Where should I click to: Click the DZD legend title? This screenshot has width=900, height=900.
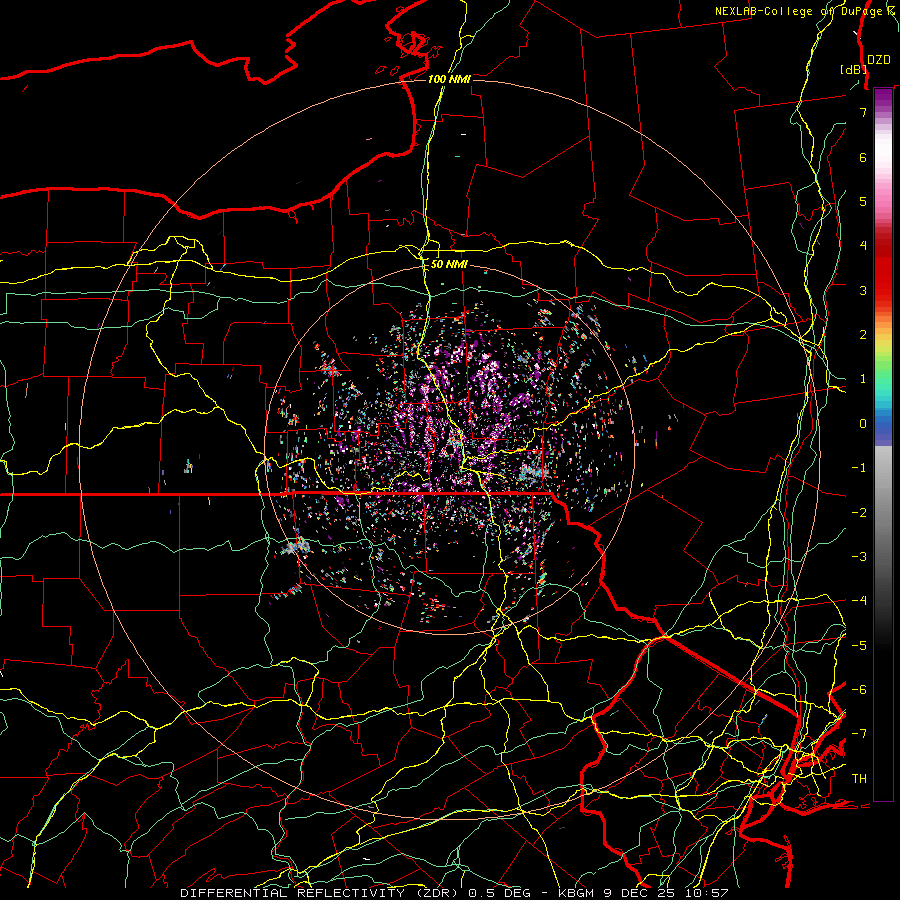pyautogui.click(x=878, y=59)
